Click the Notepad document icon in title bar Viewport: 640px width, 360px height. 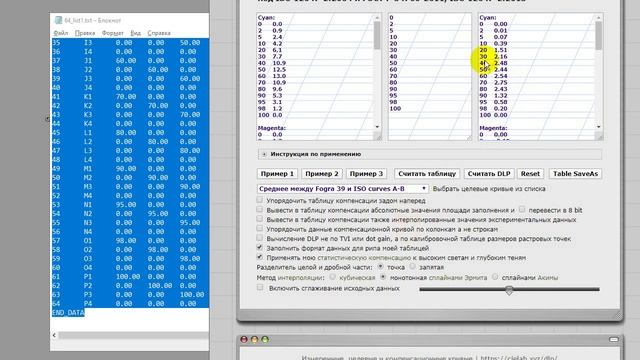pyautogui.click(x=58, y=20)
